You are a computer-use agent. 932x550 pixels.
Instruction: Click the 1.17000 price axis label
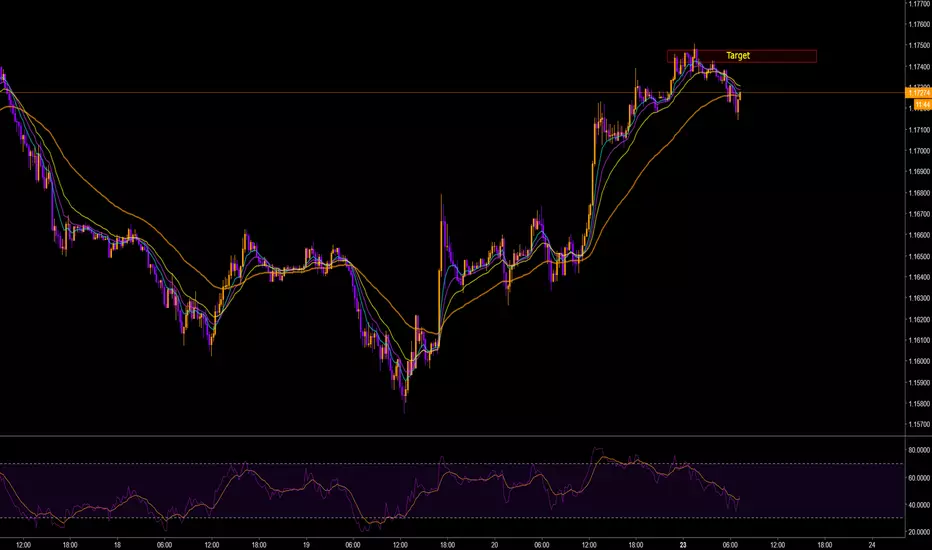919,151
